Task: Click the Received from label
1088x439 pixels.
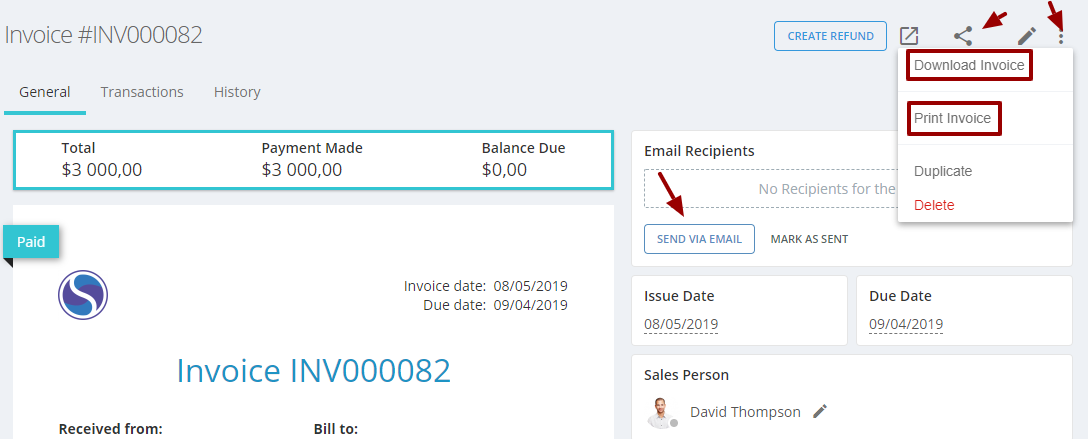Action: (110, 429)
